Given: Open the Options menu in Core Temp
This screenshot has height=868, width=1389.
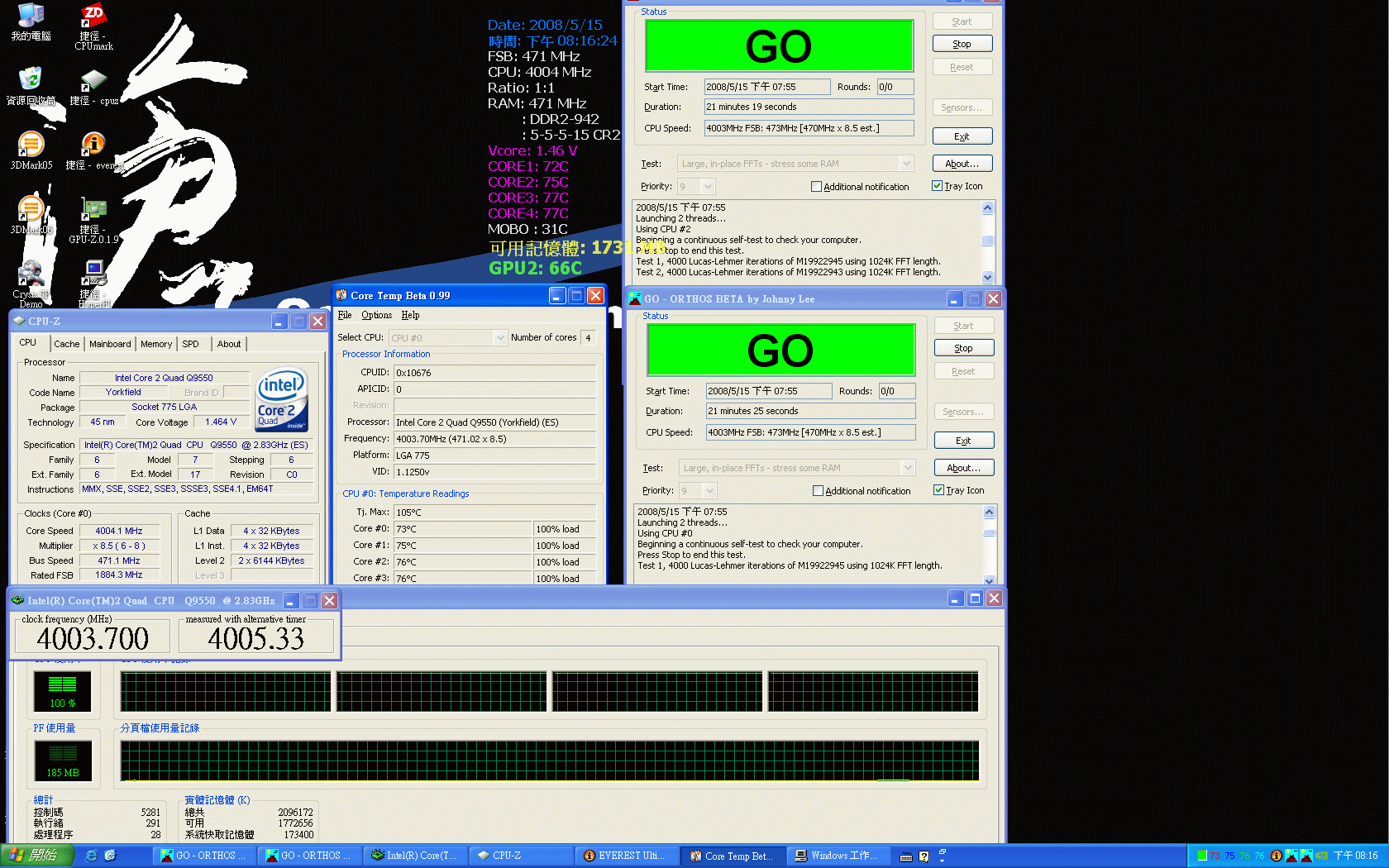Looking at the screenshot, I should [x=376, y=315].
